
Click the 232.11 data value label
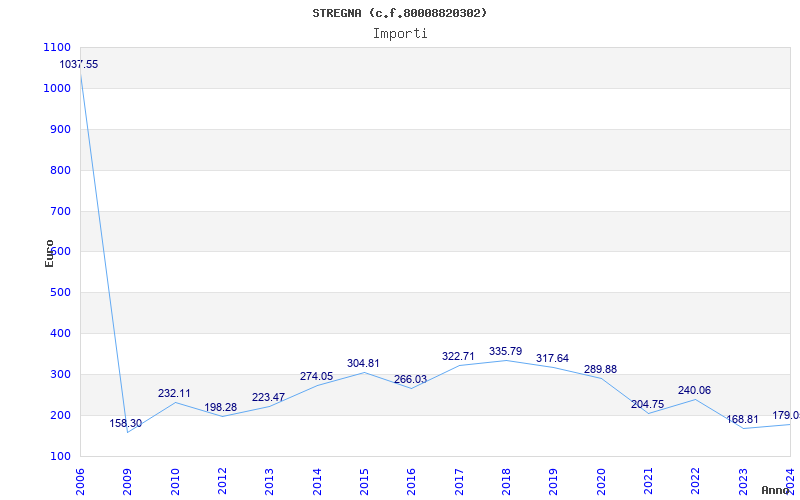(174, 393)
